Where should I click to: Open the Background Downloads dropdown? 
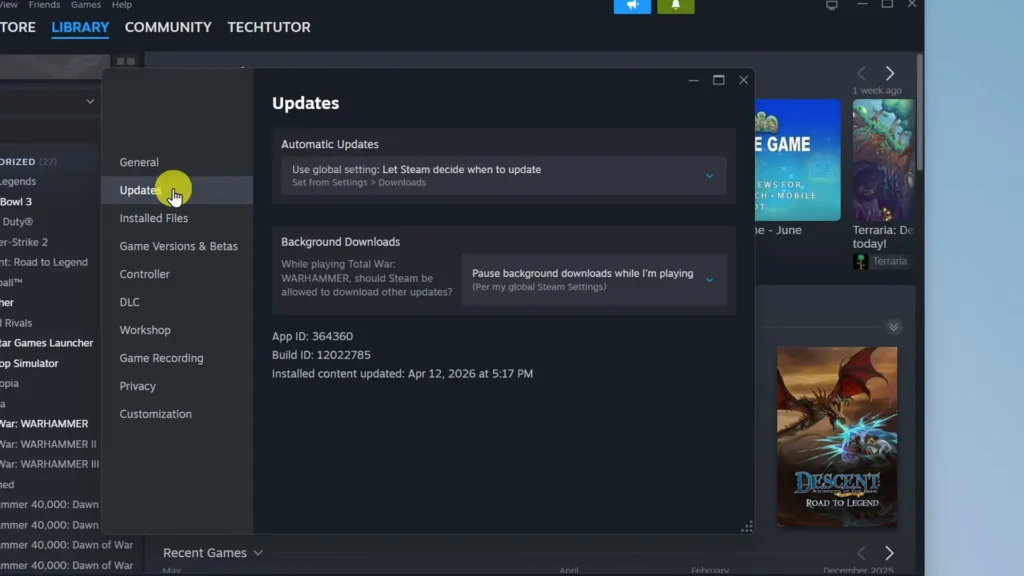pos(594,280)
